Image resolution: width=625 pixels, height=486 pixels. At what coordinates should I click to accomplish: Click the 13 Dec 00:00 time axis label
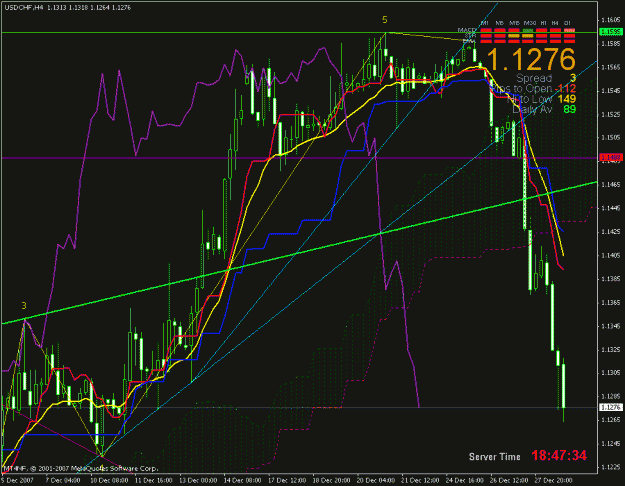198,480
